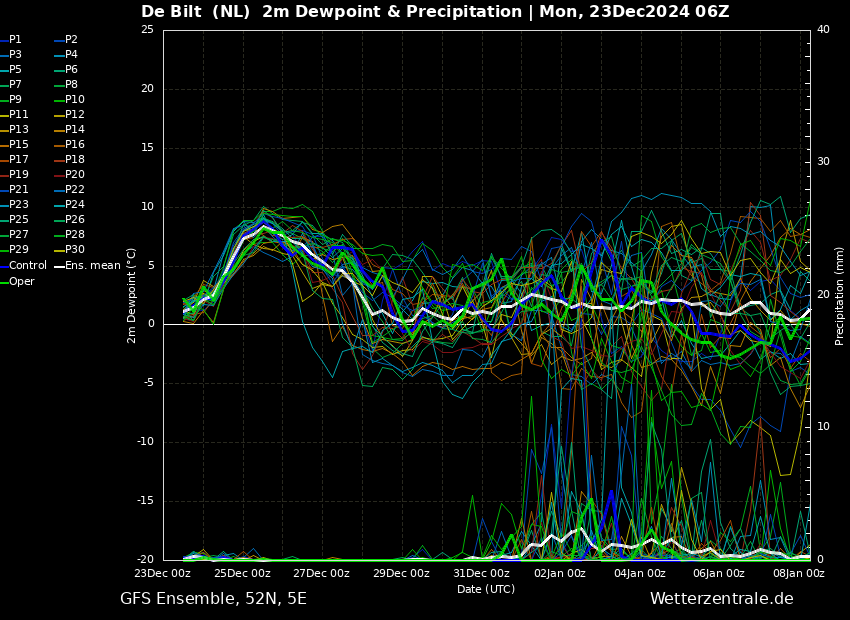
Task: Click the Ens. mean legend label
Action: coord(88,266)
